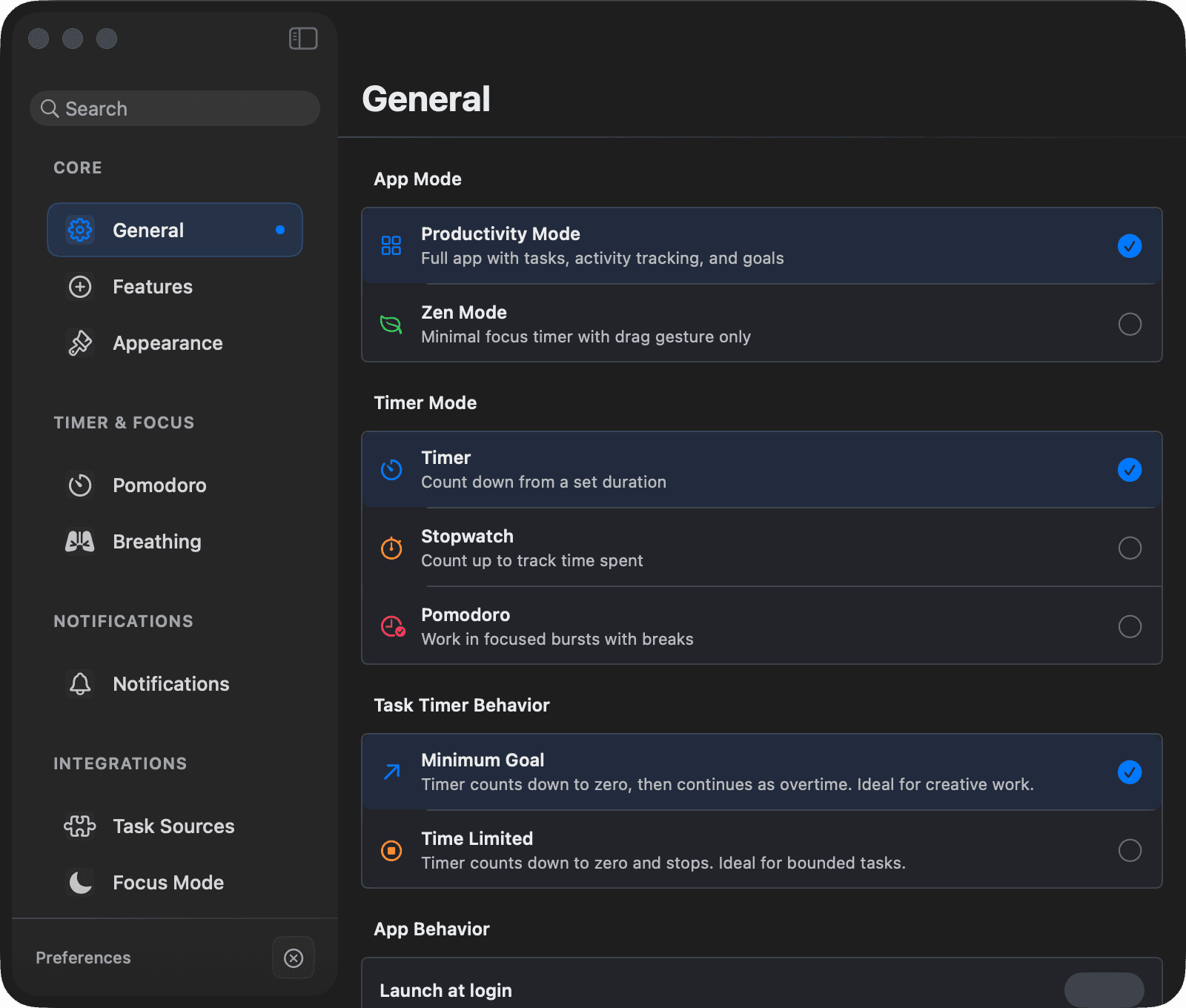Click the Breathing lungs icon
This screenshot has height=1008, width=1186.
80,542
